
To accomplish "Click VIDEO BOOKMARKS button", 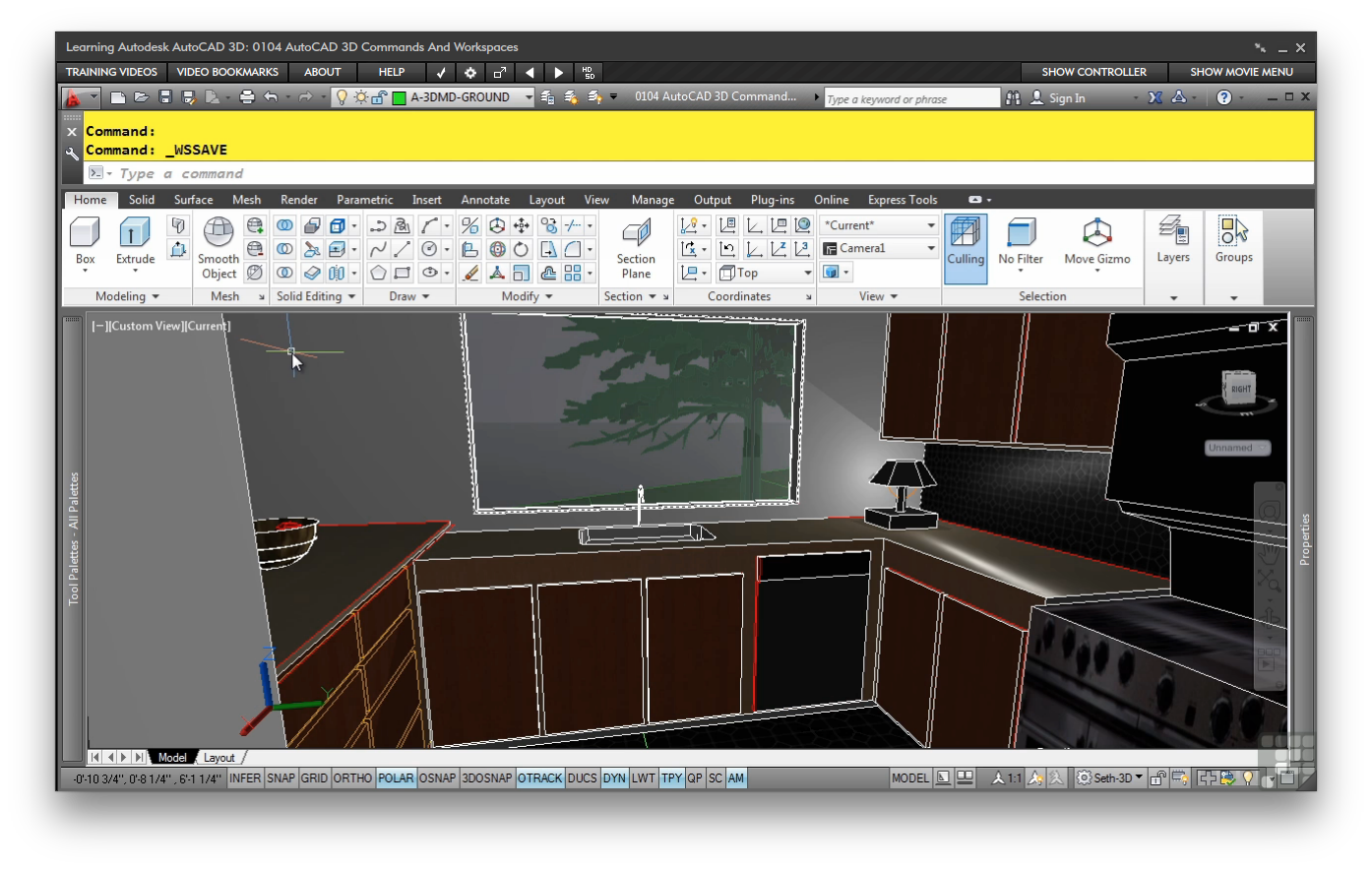I will click(227, 72).
